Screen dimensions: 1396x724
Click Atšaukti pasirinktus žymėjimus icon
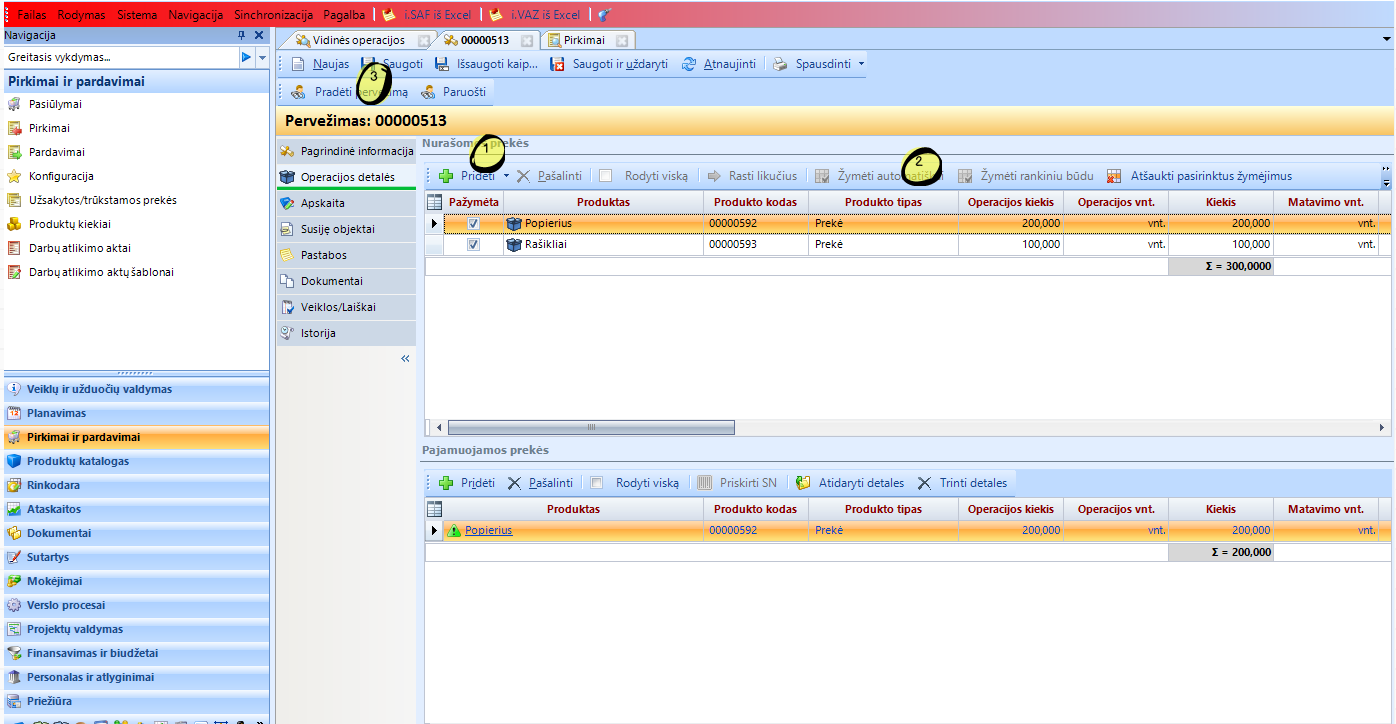point(1114,176)
